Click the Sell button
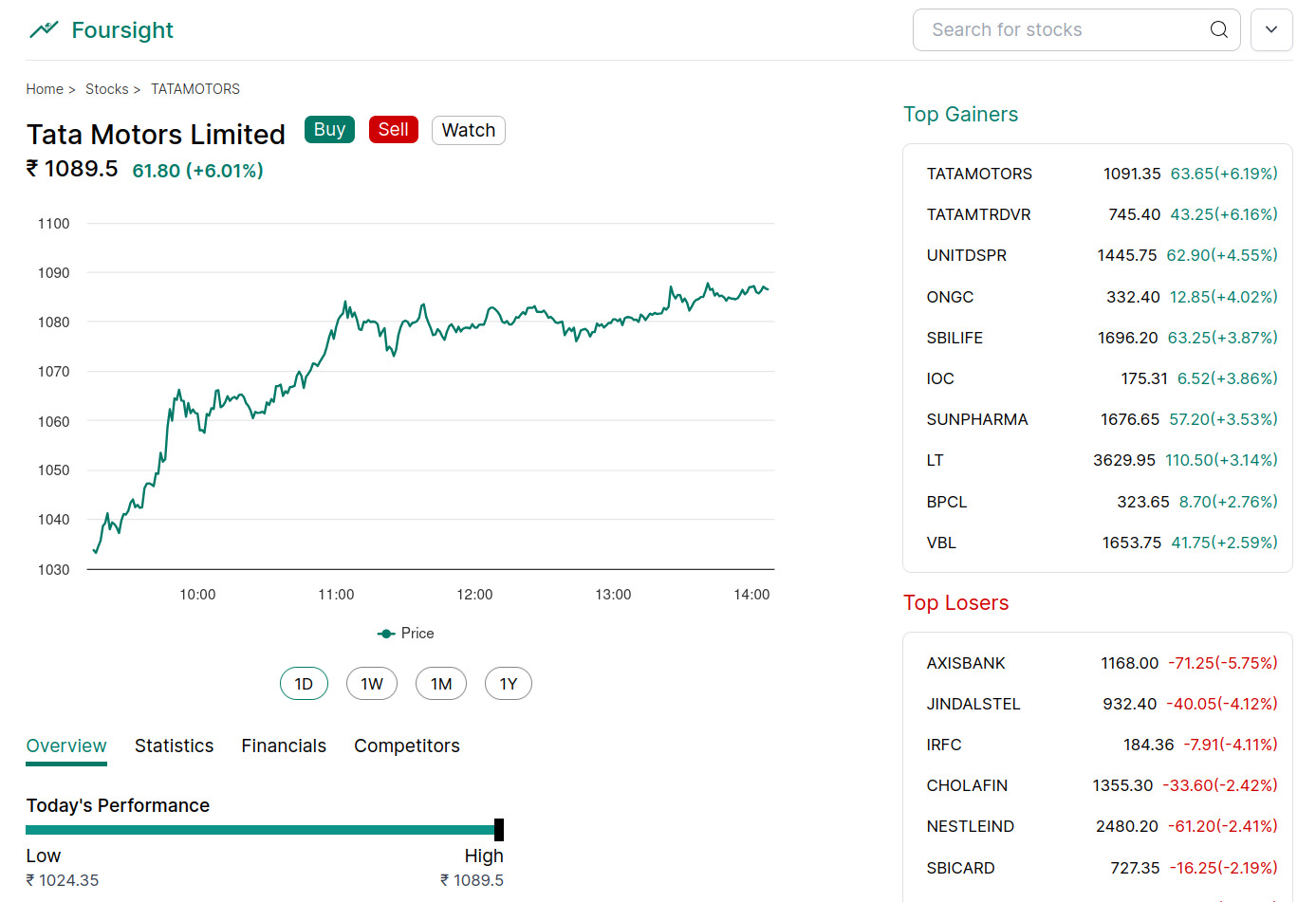The image size is (1316, 902). pos(393,129)
